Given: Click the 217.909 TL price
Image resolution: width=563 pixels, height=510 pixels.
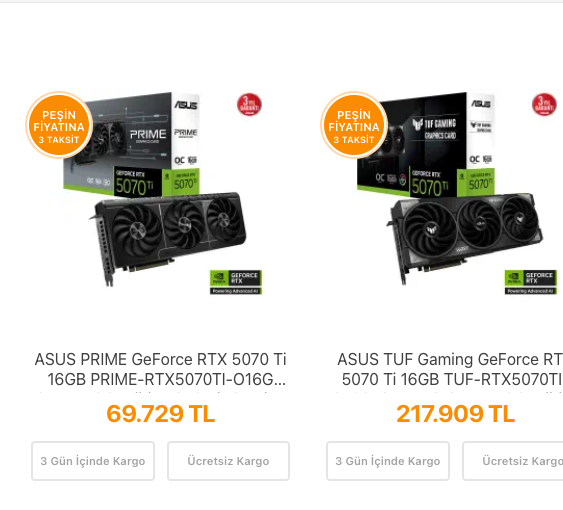Looking at the screenshot, I should pos(455,413).
